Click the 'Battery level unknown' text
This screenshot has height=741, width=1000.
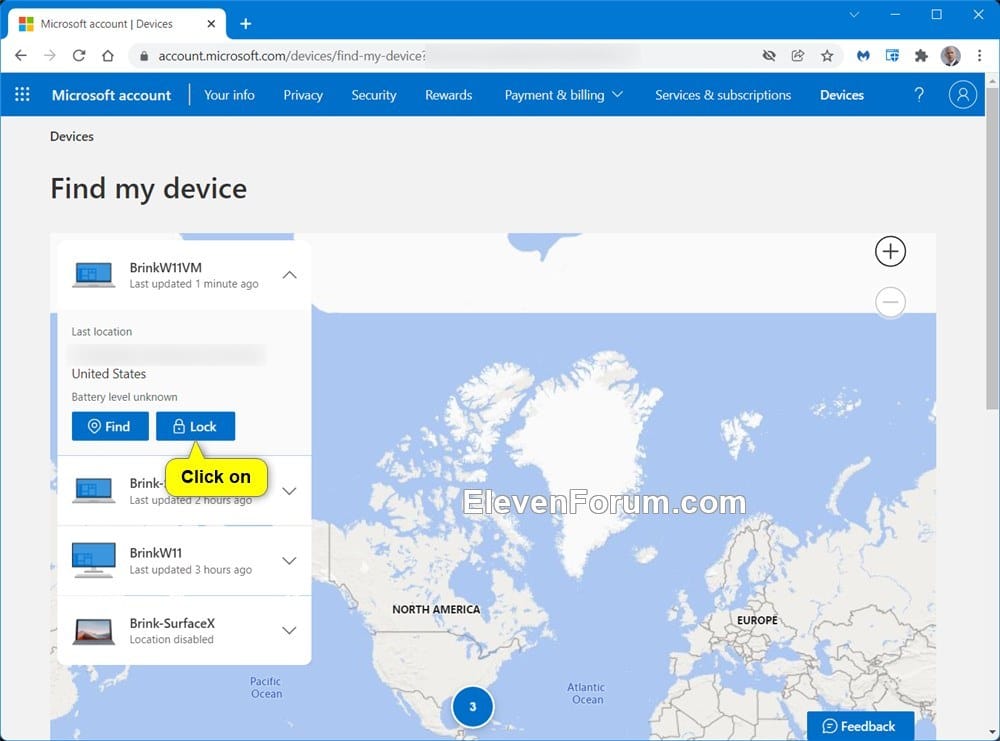click(124, 397)
